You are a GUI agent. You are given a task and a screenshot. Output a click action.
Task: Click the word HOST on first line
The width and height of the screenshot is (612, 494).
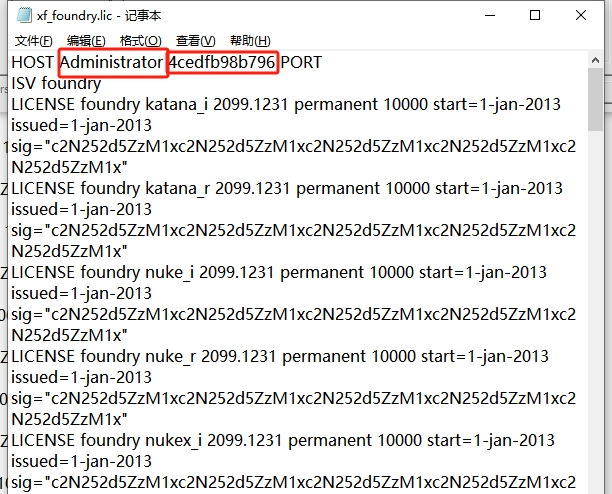(x=32, y=62)
